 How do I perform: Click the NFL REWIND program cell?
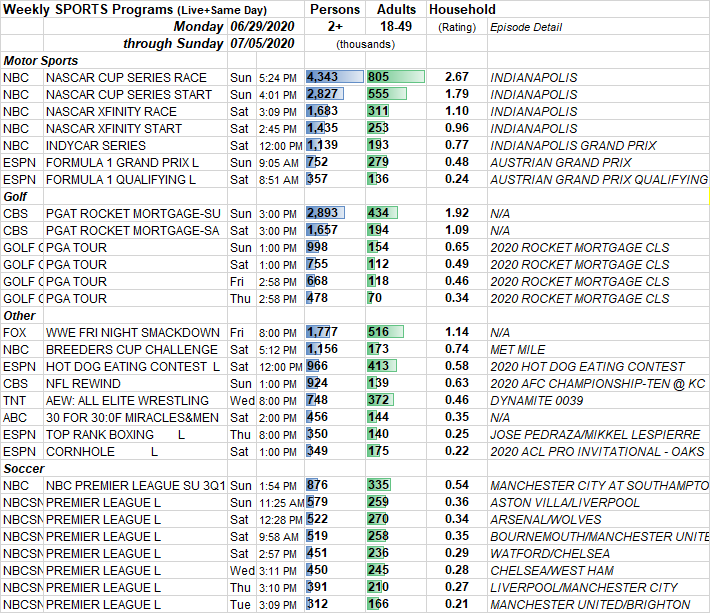(x=83, y=384)
